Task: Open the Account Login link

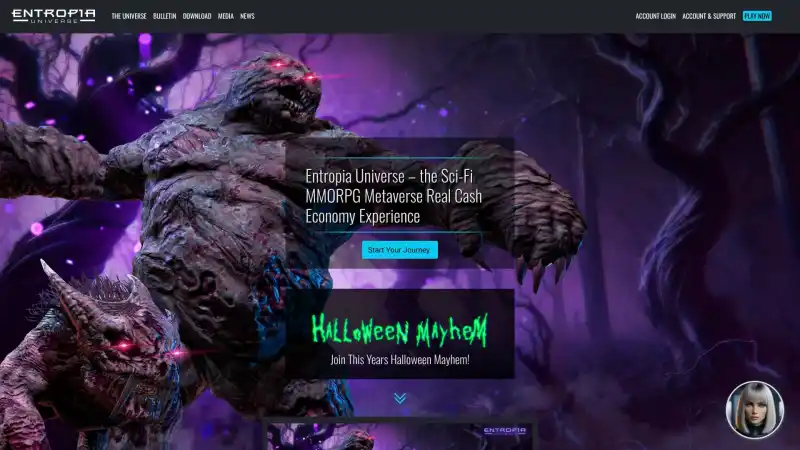Action: click(656, 16)
